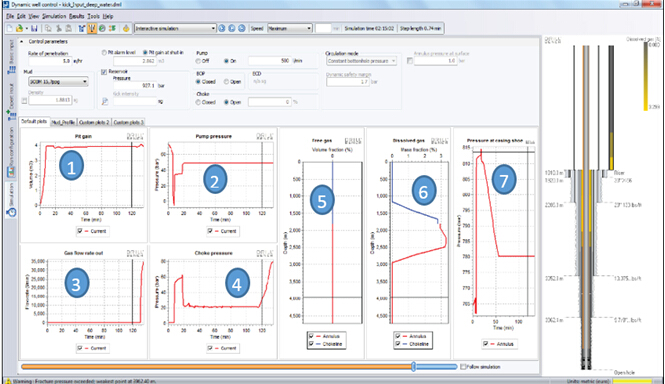Click the New file toolbar icon
665x384 pixels.
click(x=10, y=28)
